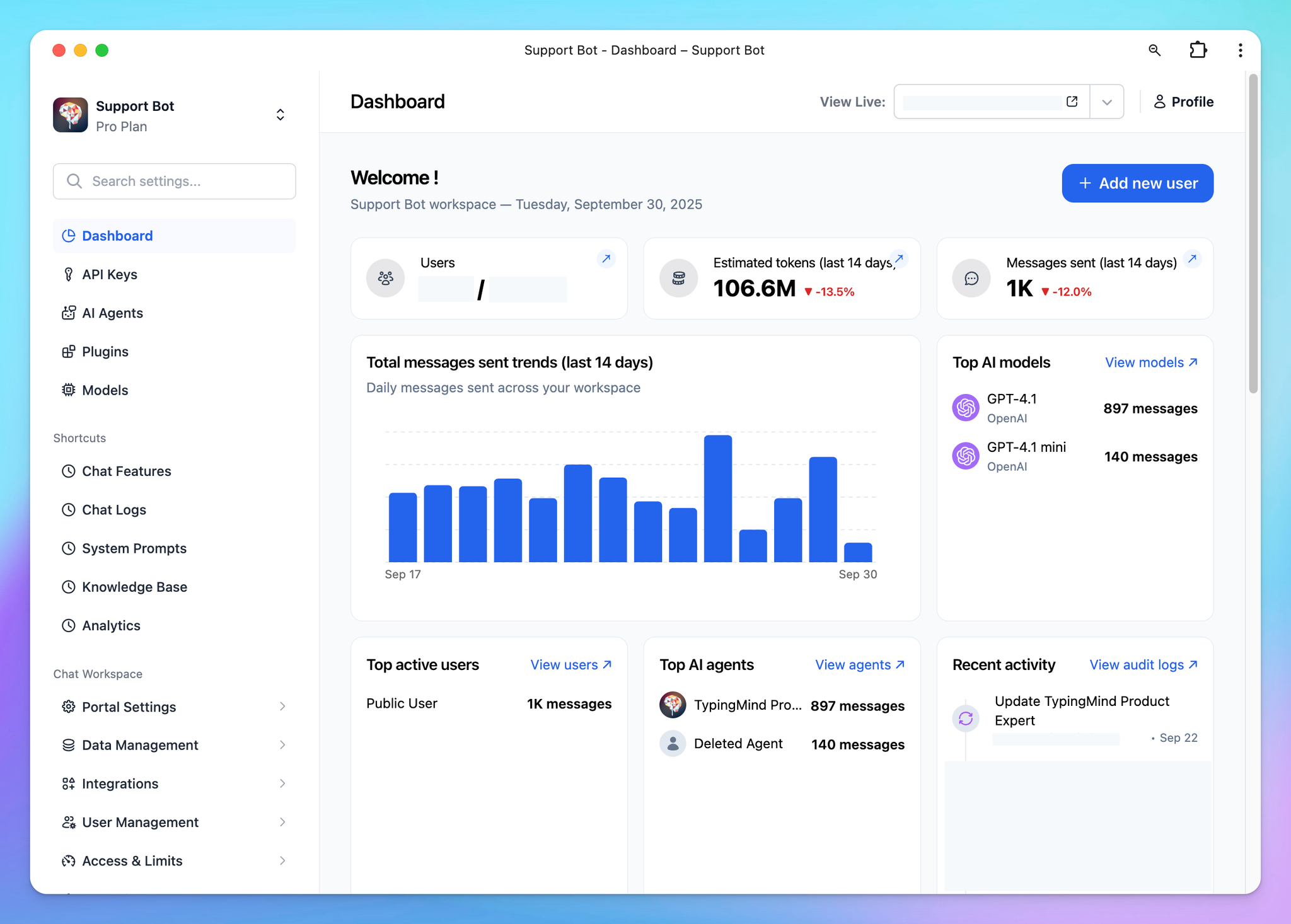
Task: Click the View Live external link icon
Action: coord(1072,101)
